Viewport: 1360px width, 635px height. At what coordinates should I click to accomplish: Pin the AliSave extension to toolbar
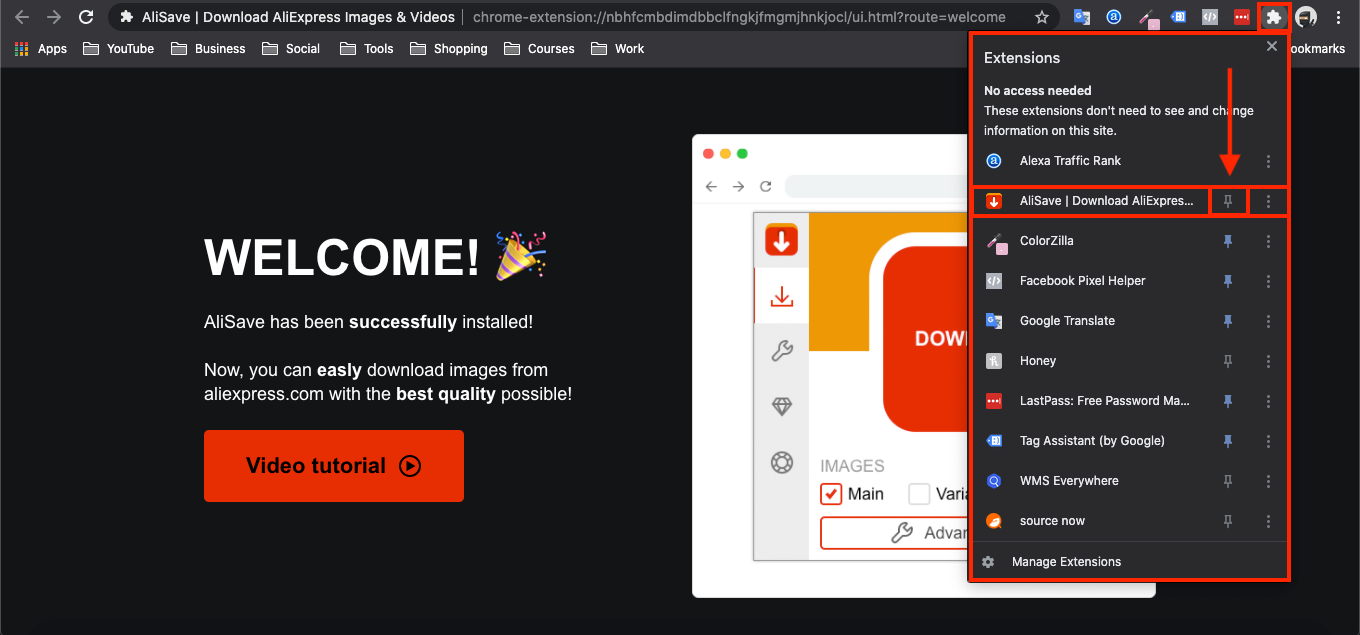(1229, 201)
